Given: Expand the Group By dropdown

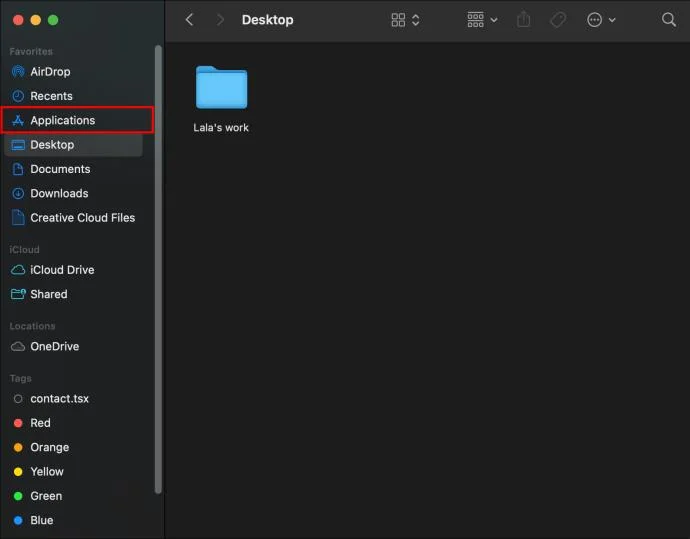Looking at the screenshot, I should [482, 20].
